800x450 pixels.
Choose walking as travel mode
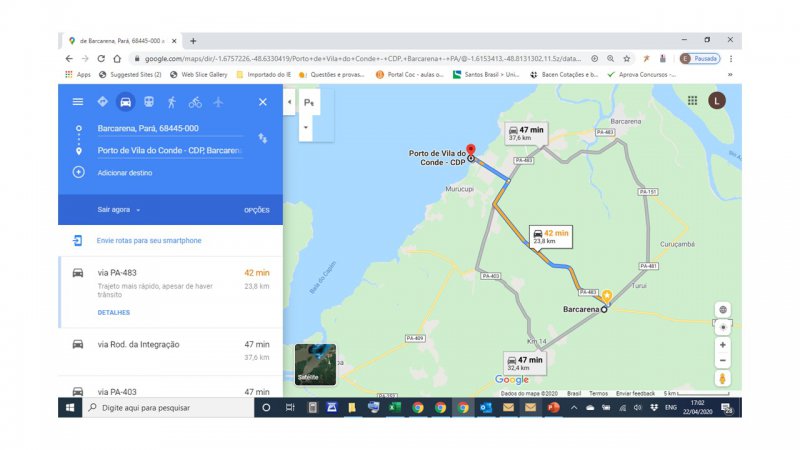(171, 102)
